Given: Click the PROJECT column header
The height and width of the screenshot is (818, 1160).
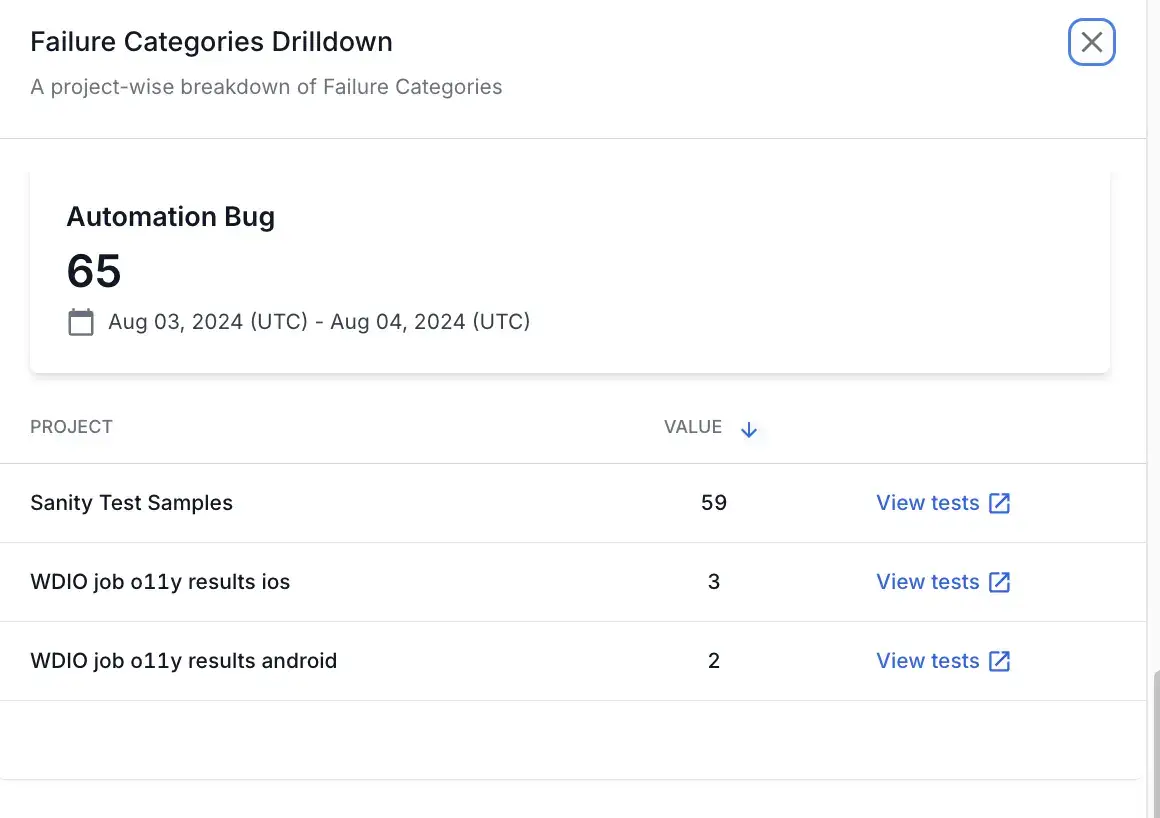Looking at the screenshot, I should [71, 427].
